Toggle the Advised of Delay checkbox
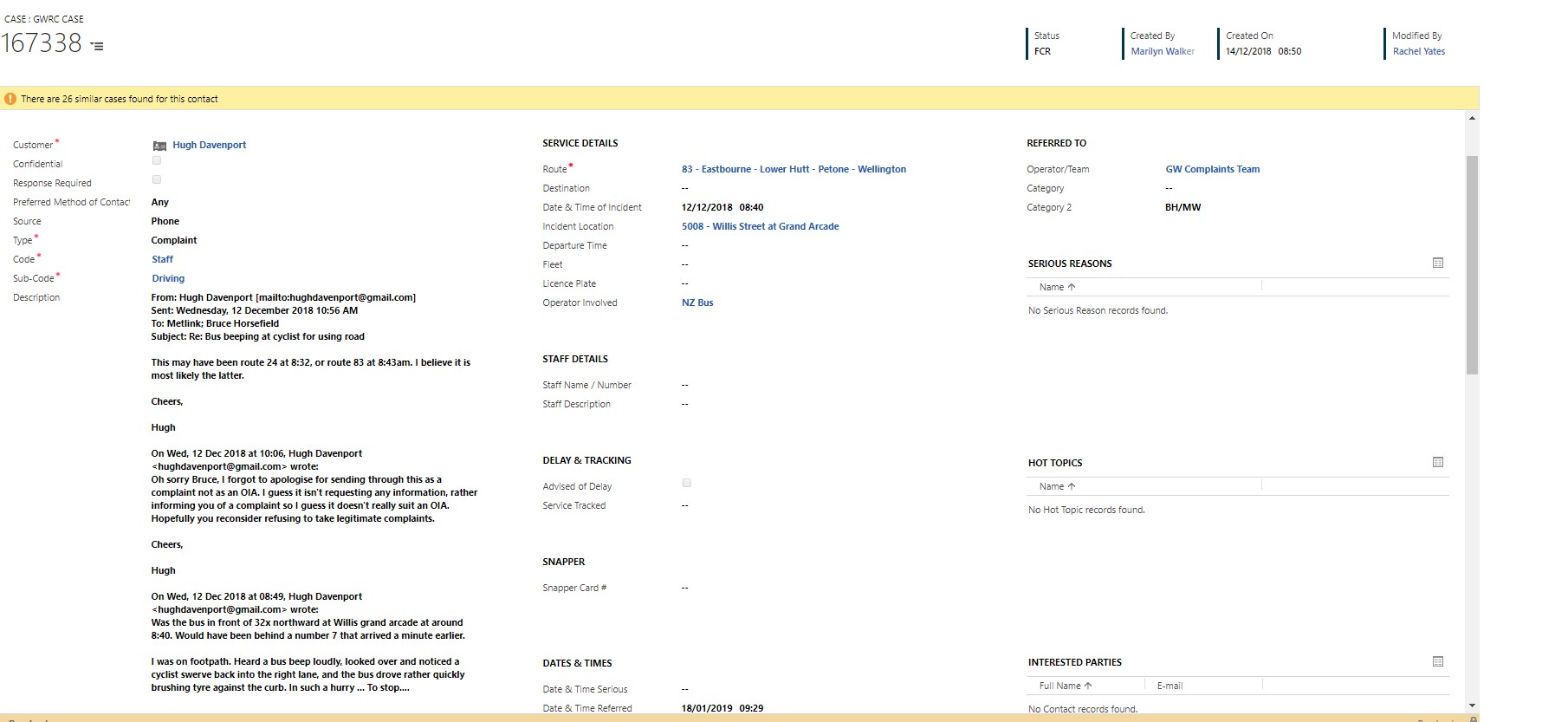The image size is (1568, 722). click(x=687, y=483)
